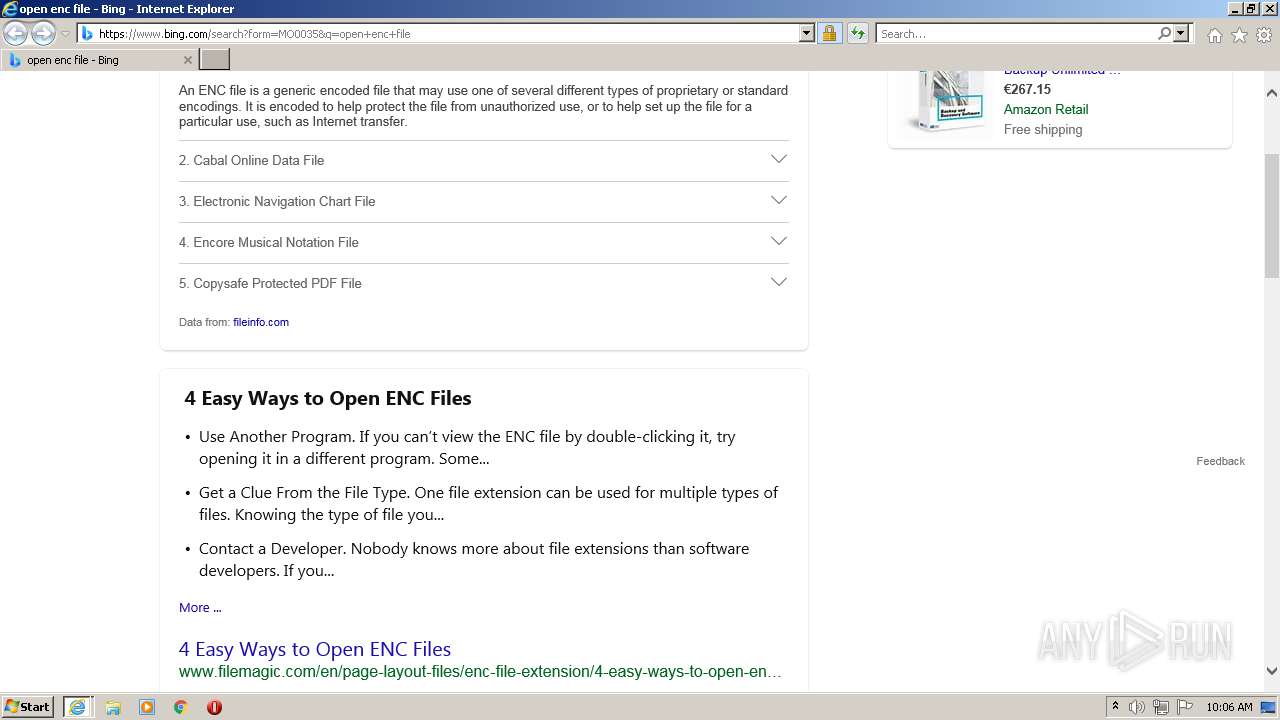1280x720 pixels.
Task: Click the vertical scrollbar thumb
Action: click(x=1272, y=215)
